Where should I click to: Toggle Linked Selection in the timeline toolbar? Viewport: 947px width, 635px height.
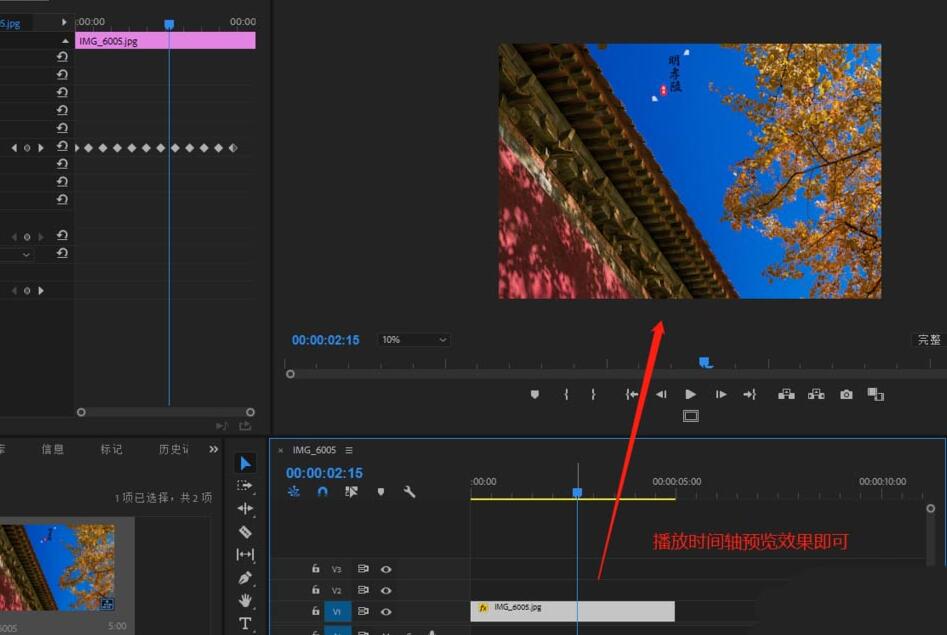pos(351,492)
